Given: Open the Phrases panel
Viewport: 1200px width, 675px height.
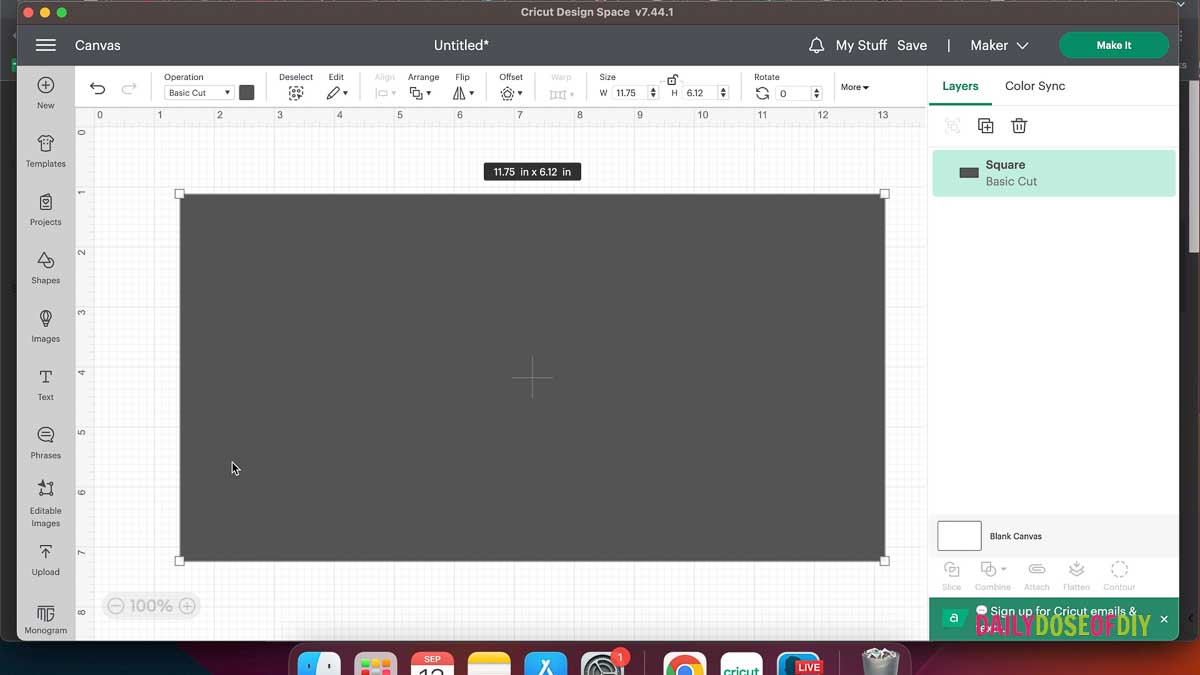Looking at the screenshot, I should point(46,442).
